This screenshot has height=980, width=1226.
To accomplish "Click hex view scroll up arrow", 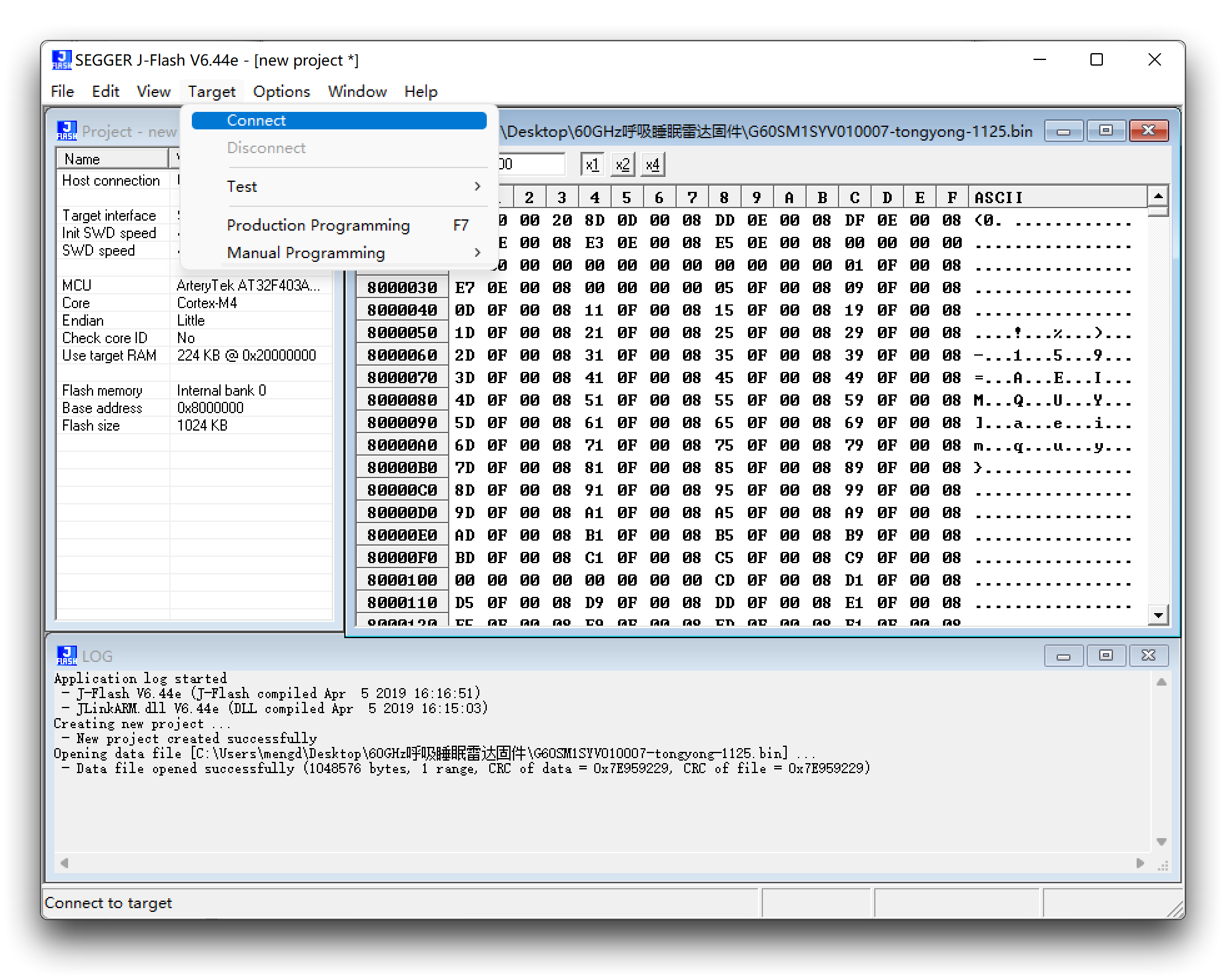I will pyautogui.click(x=1159, y=196).
